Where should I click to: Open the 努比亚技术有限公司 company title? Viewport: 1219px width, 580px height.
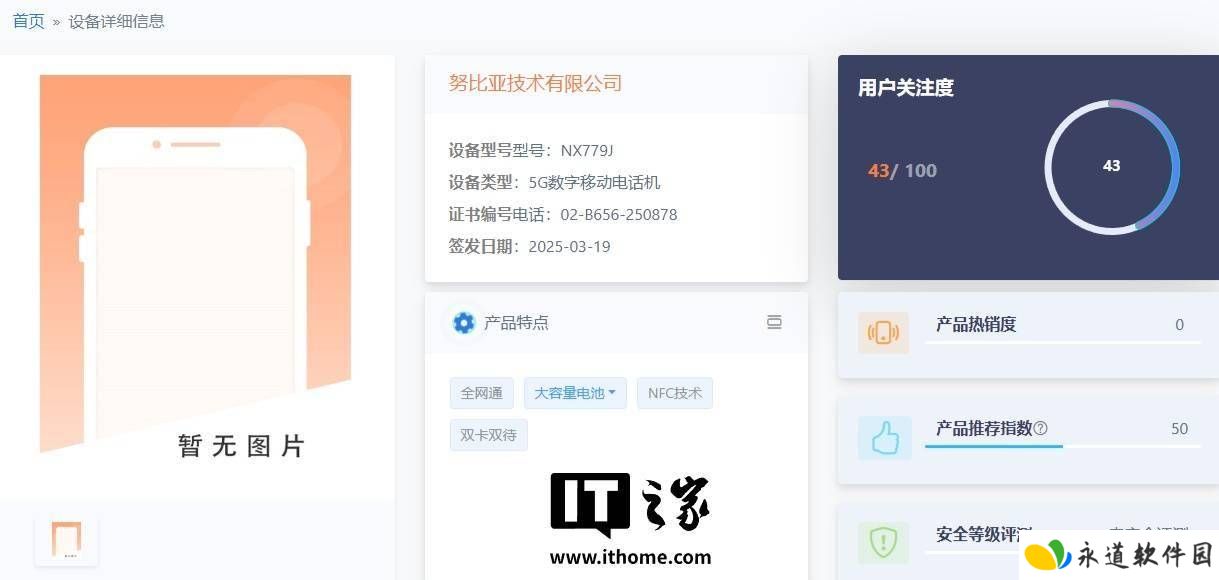(x=535, y=83)
